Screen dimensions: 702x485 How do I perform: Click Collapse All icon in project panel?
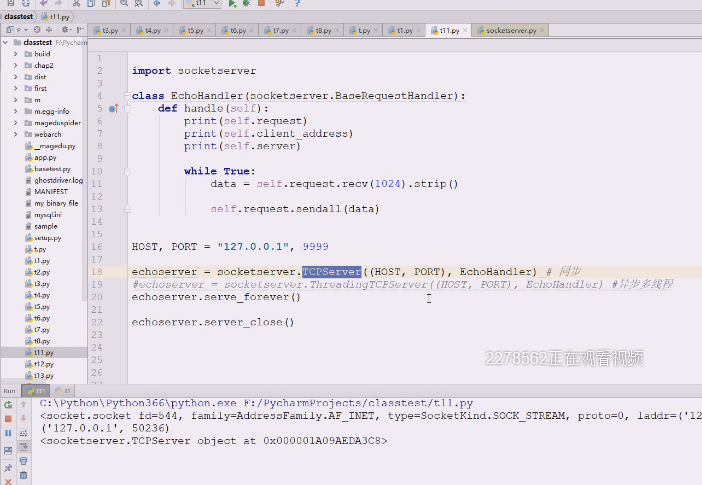pos(49,30)
